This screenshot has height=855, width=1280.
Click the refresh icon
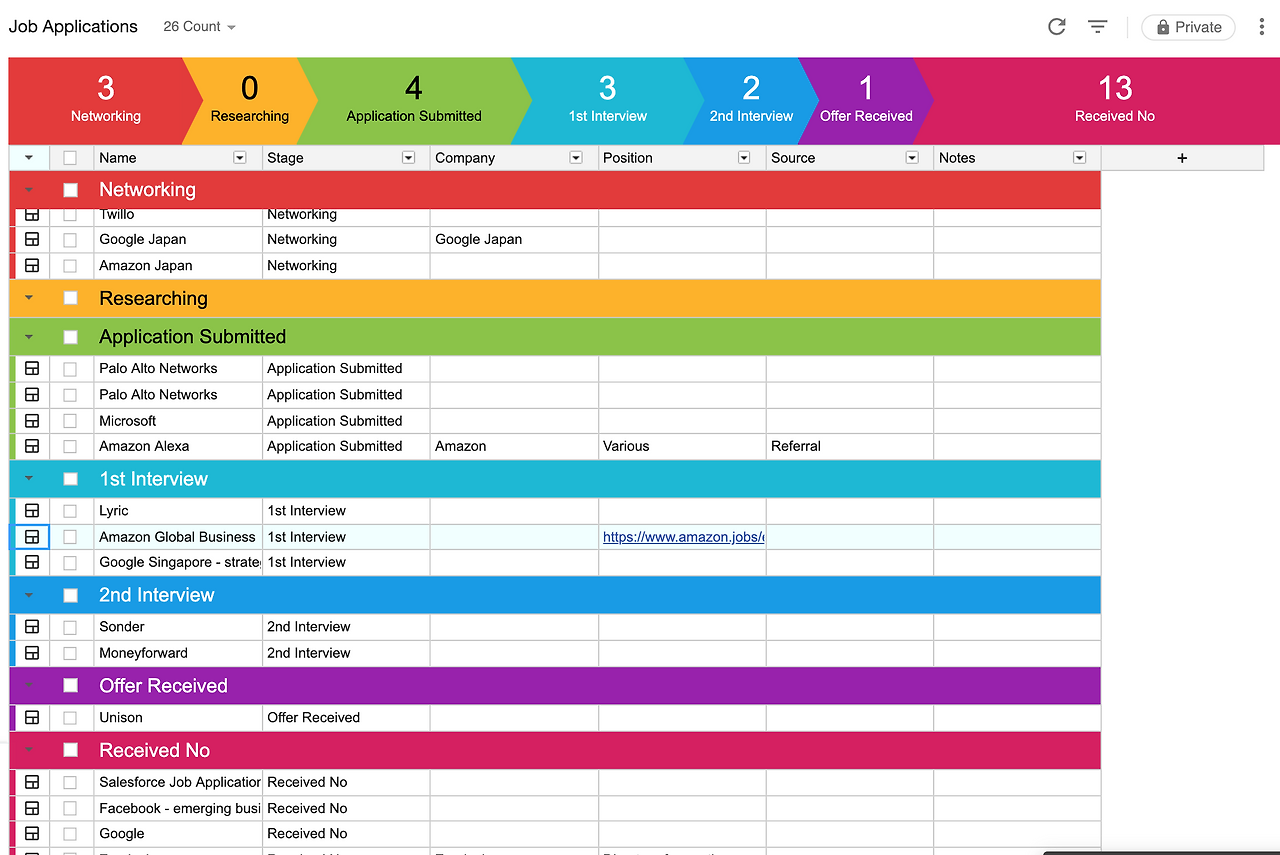[1056, 27]
